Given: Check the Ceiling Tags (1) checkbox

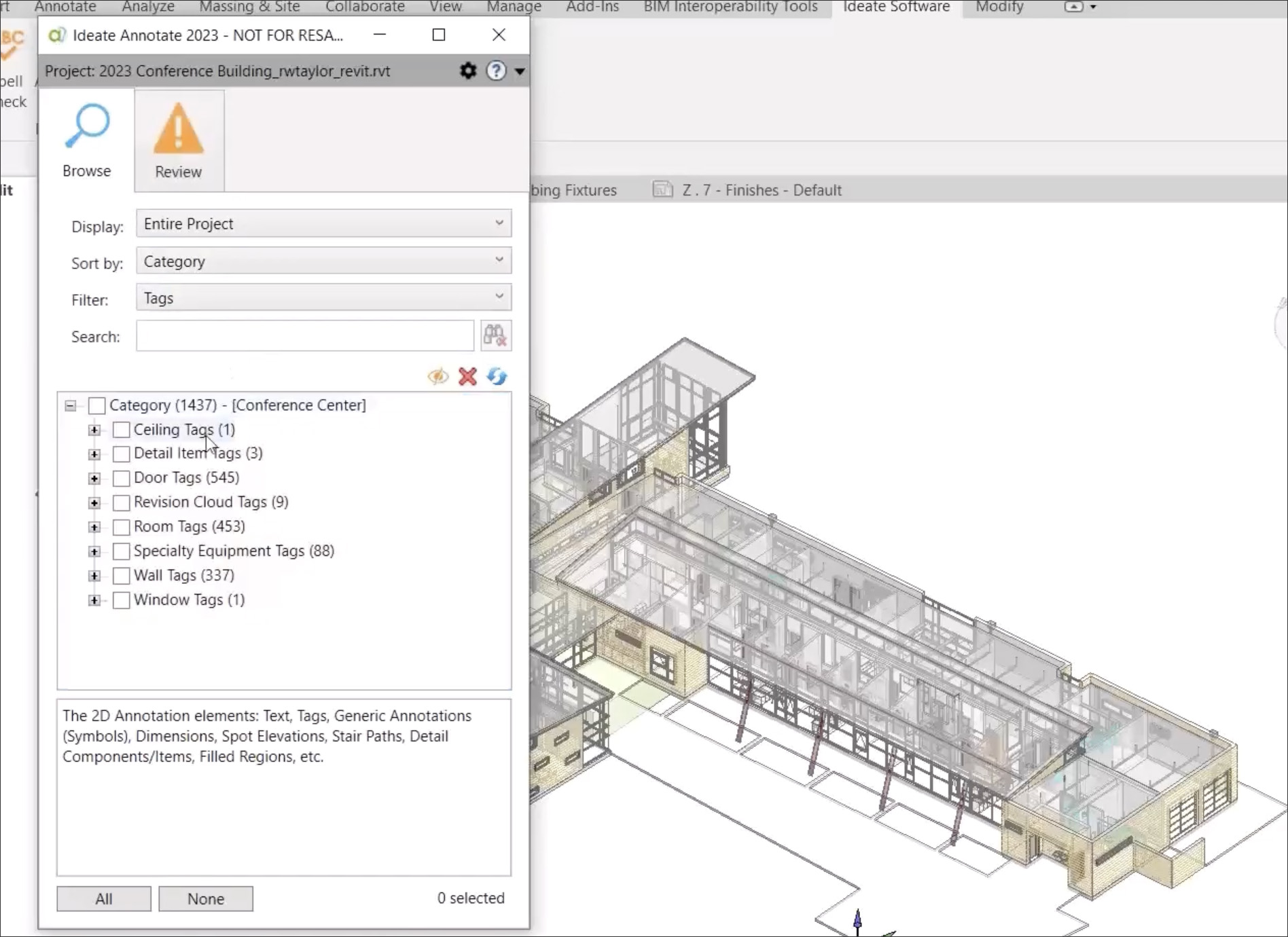Looking at the screenshot, I should (x=121, y=430).
